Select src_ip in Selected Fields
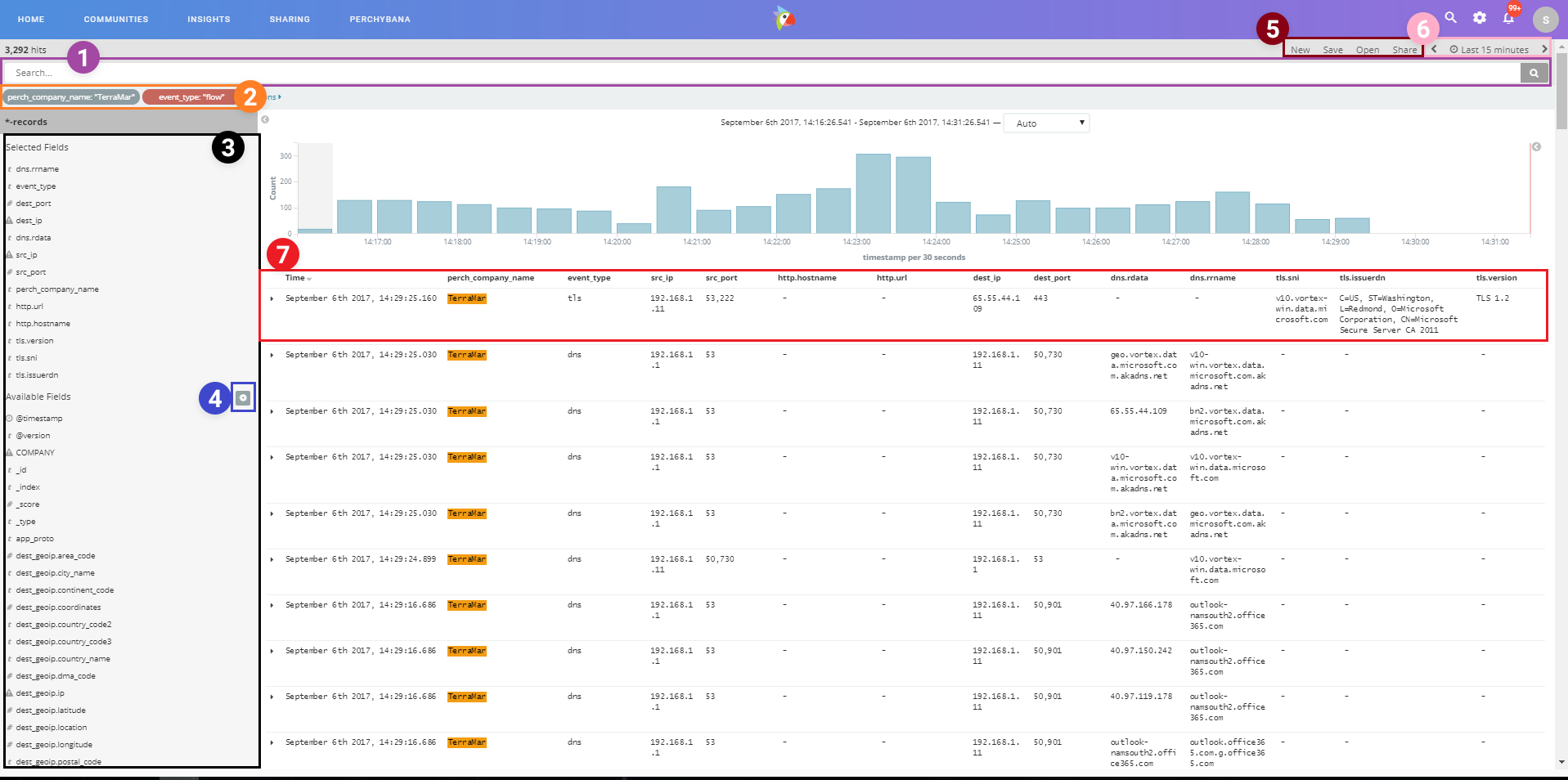The height and width of the screenshot is (780, 1568). (26, 255)
